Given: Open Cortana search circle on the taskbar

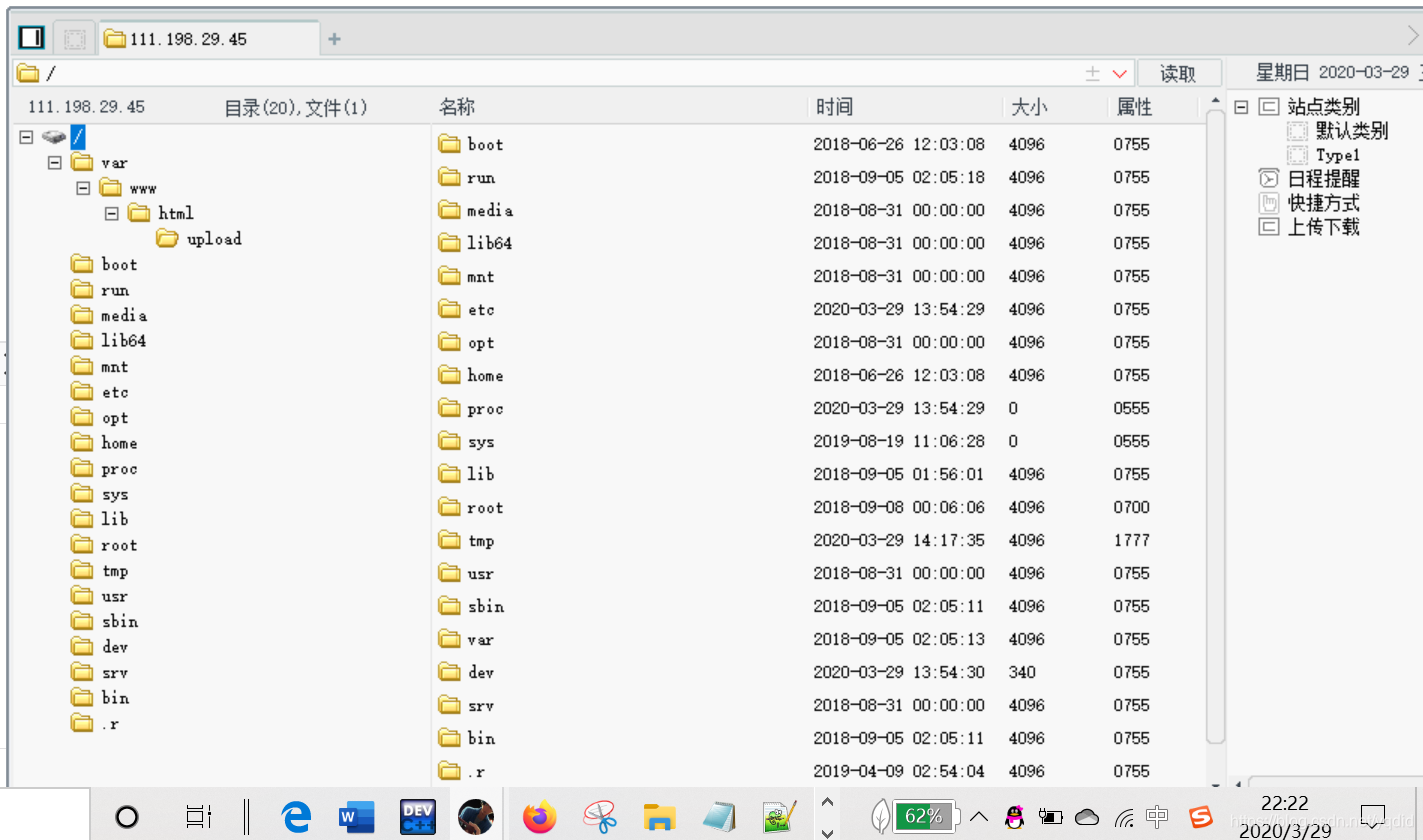Looking at the screenshot, I should 127,817.
